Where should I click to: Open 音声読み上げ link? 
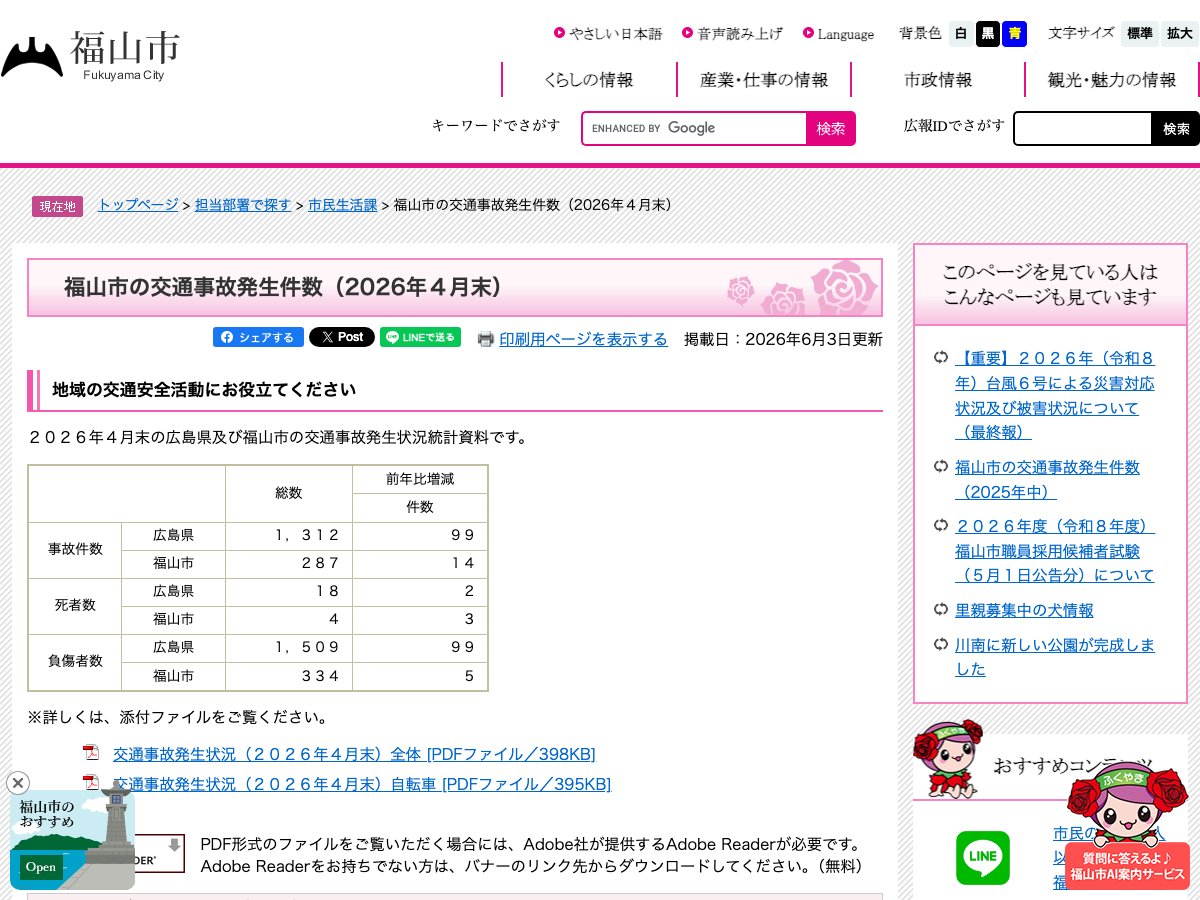point(732,34)
